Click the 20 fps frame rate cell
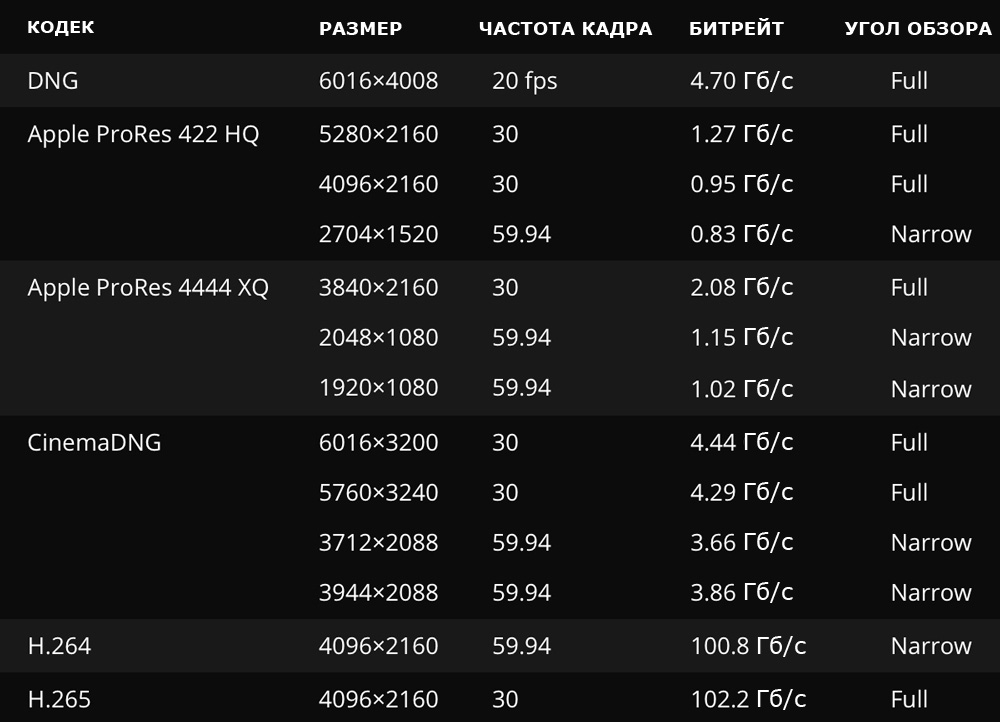 tap(524, 81)
